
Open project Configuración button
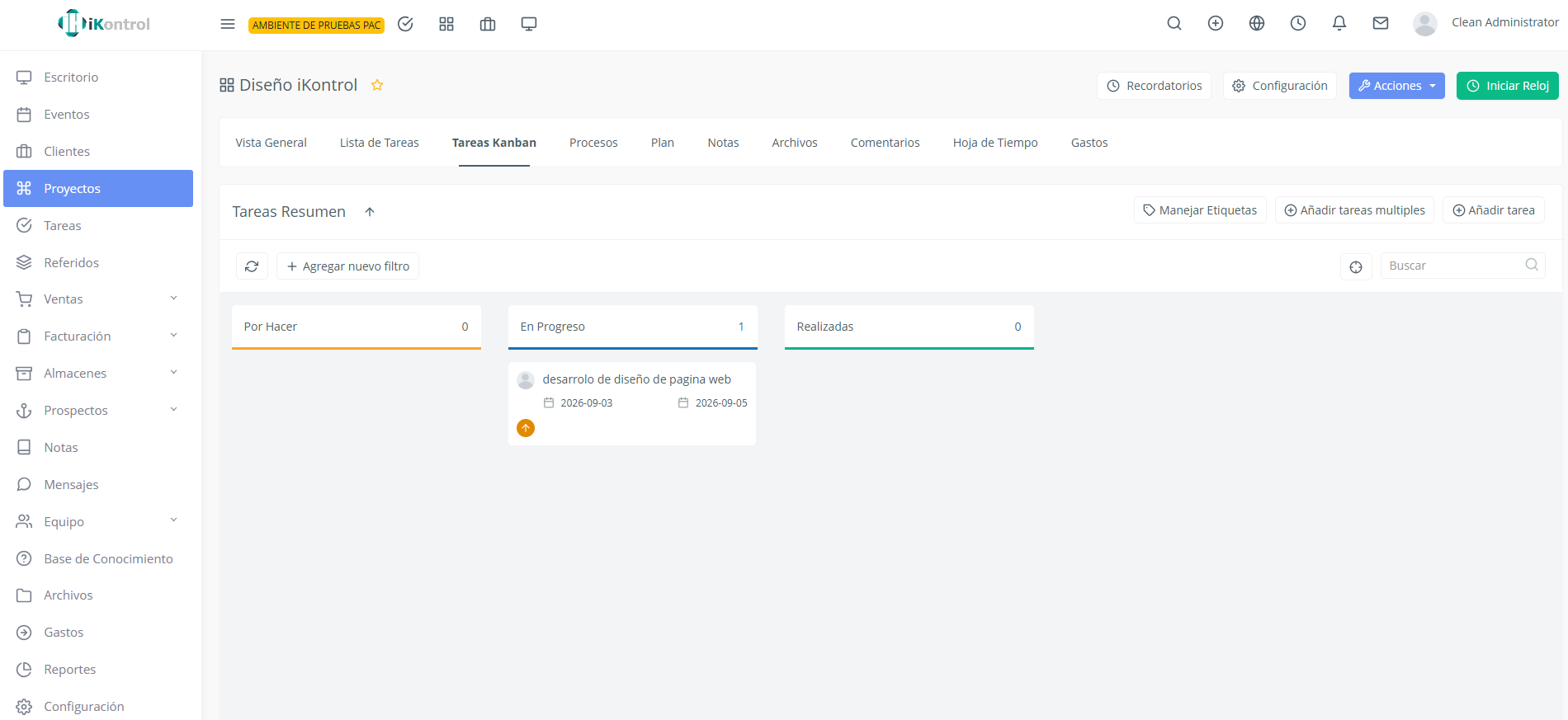(x=1280, y=86)
